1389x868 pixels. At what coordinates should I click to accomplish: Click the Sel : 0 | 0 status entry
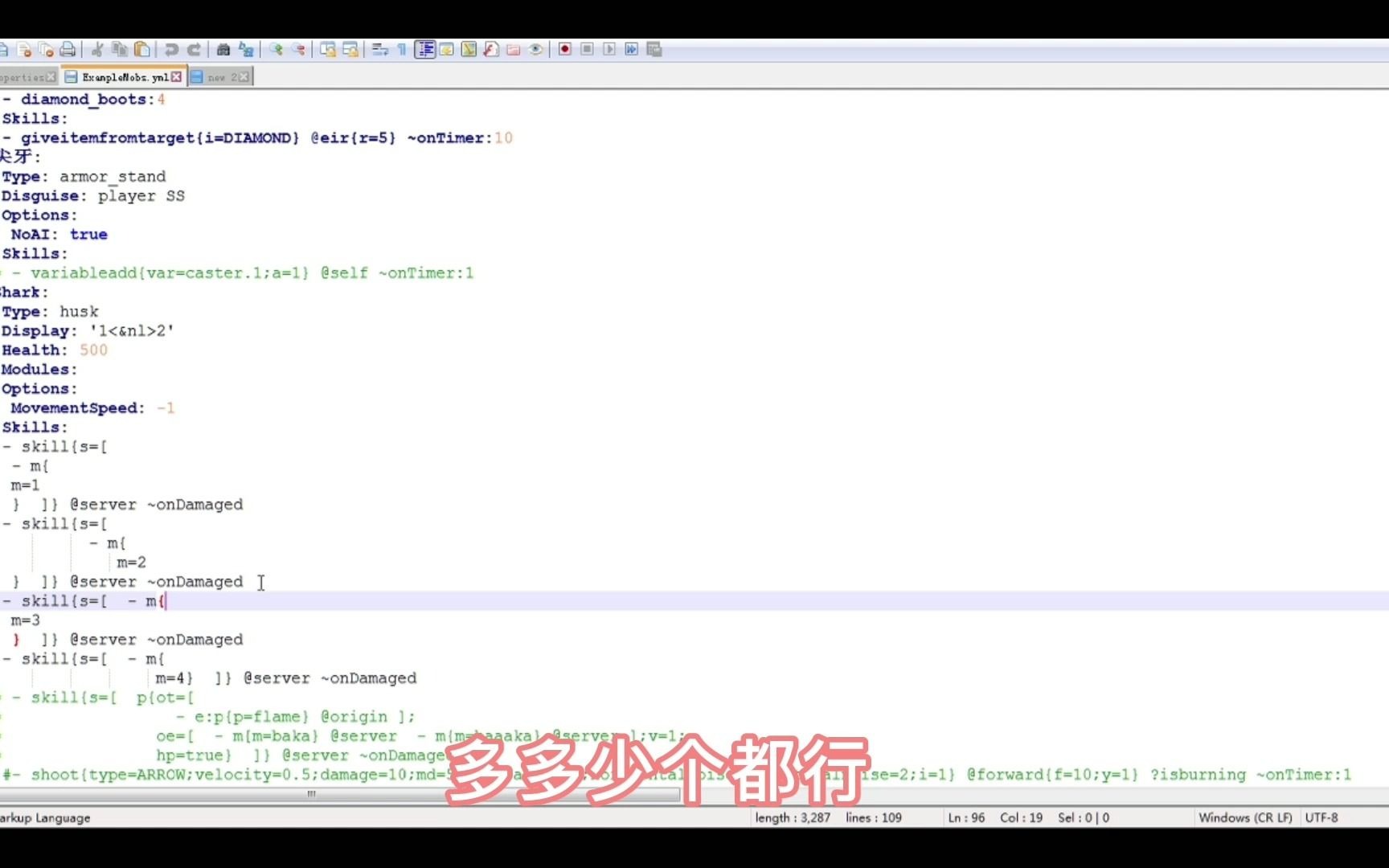[x=1084, y=817]
